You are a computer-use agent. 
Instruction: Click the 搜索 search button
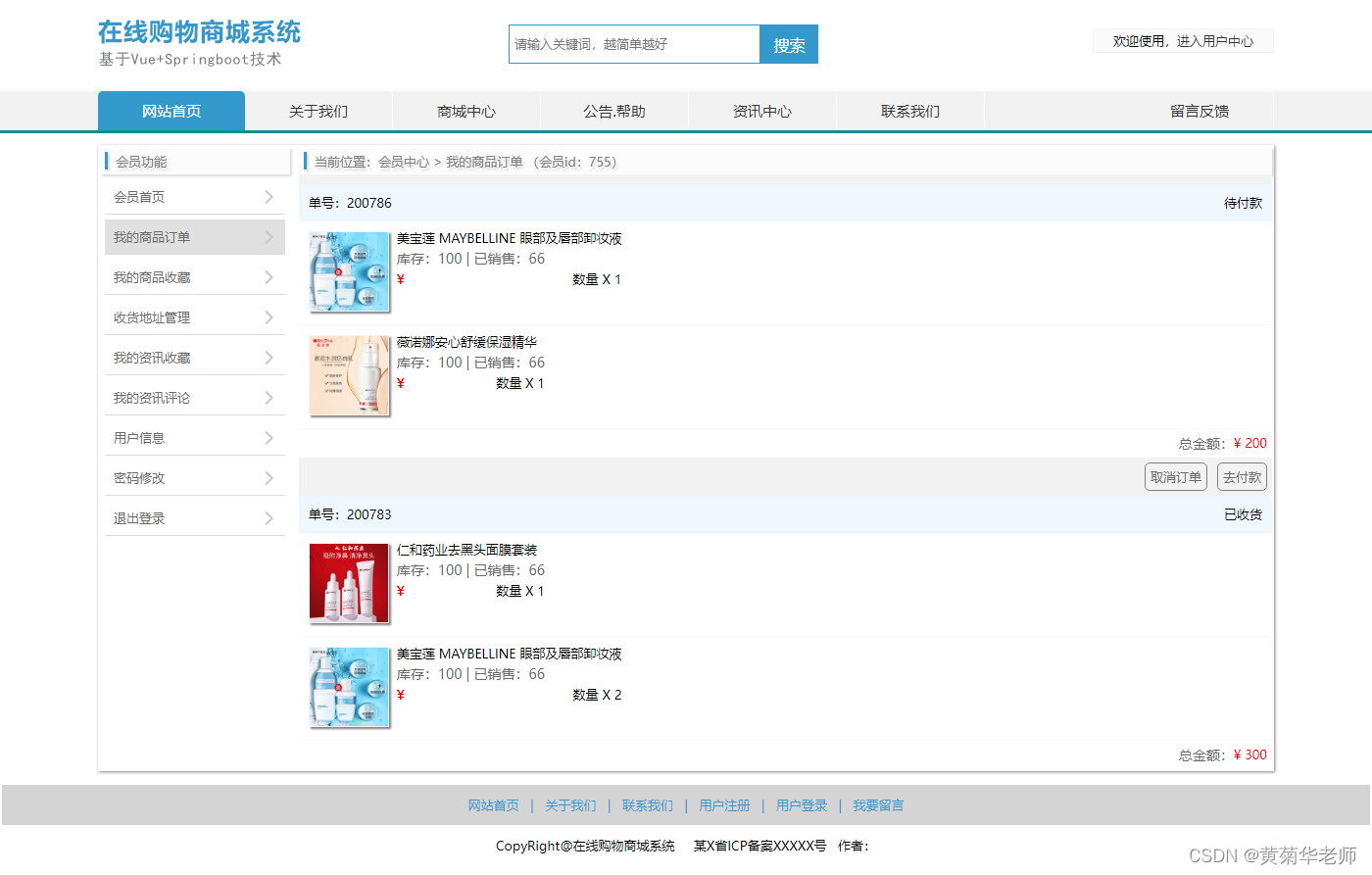pos(789,44)
